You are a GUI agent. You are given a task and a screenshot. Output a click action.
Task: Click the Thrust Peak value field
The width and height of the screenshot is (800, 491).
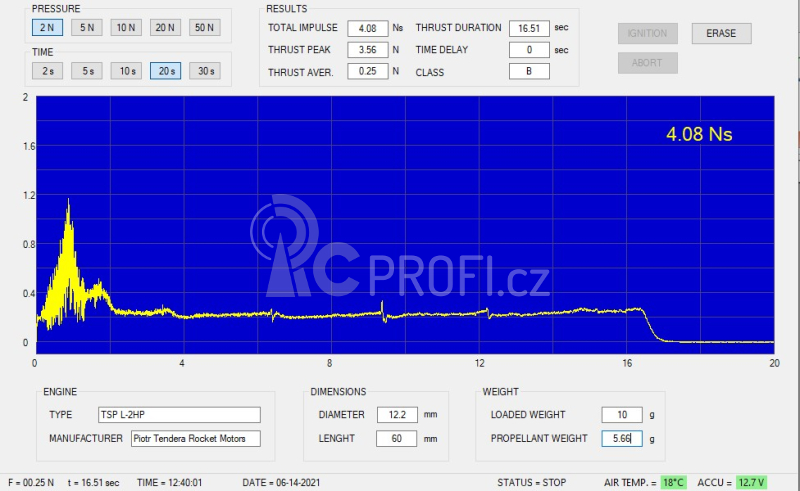[x=367, y=50]
